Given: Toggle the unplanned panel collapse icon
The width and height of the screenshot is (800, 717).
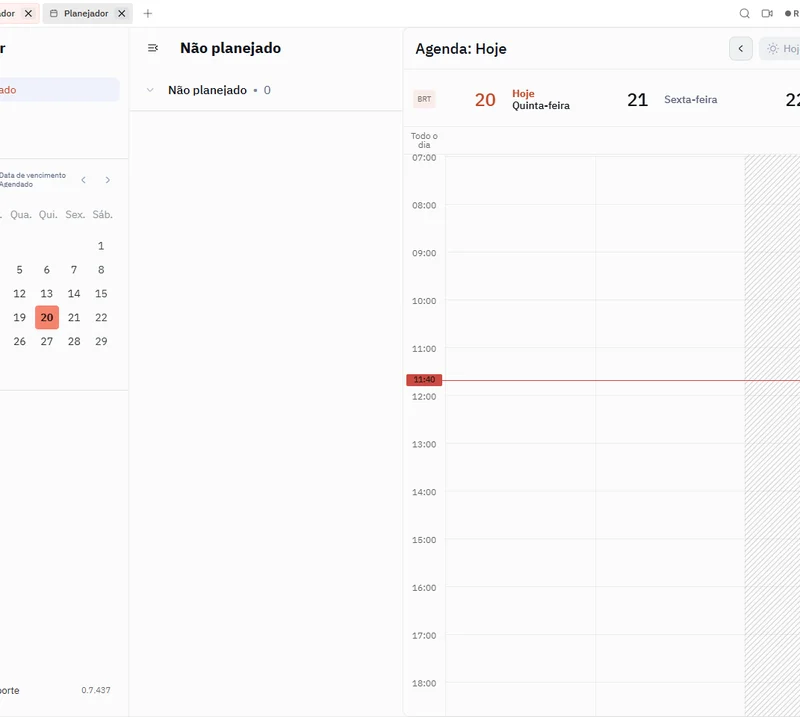Looking at the screenshot, I should pos(153,48).
